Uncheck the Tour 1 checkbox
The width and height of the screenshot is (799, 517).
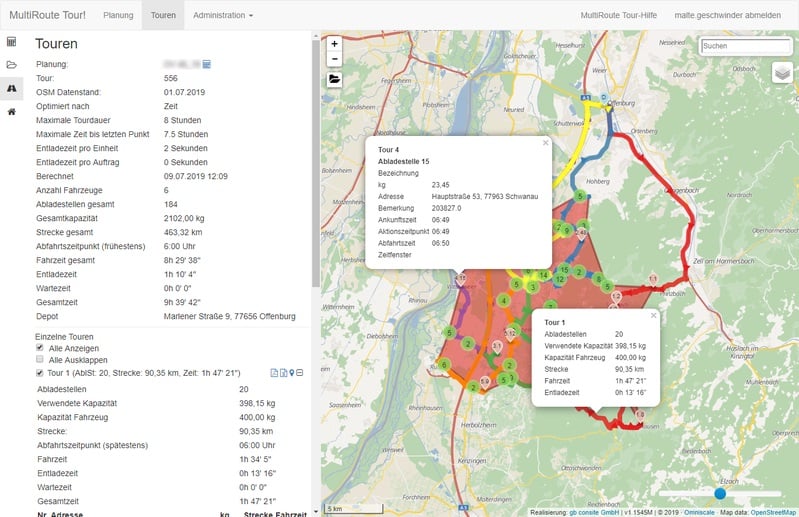[39, 373]
